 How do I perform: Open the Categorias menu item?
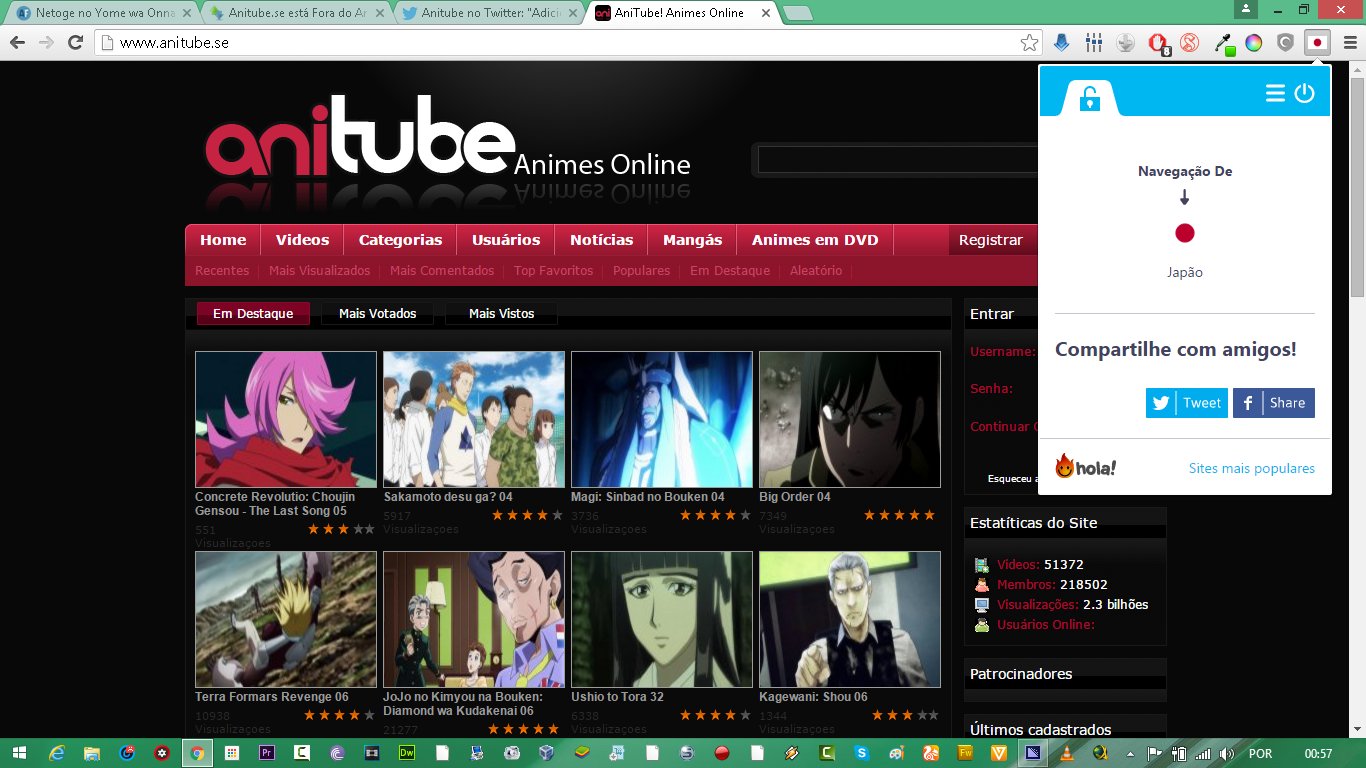tap(400, 240)
